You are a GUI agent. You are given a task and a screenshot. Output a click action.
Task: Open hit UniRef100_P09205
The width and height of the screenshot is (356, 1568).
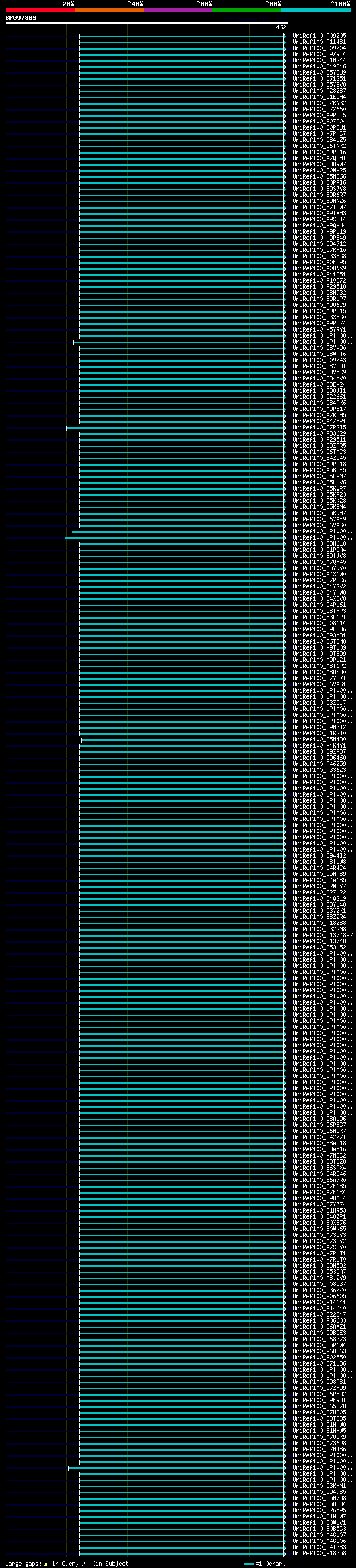pyautogui.click(x=319, y=36)
